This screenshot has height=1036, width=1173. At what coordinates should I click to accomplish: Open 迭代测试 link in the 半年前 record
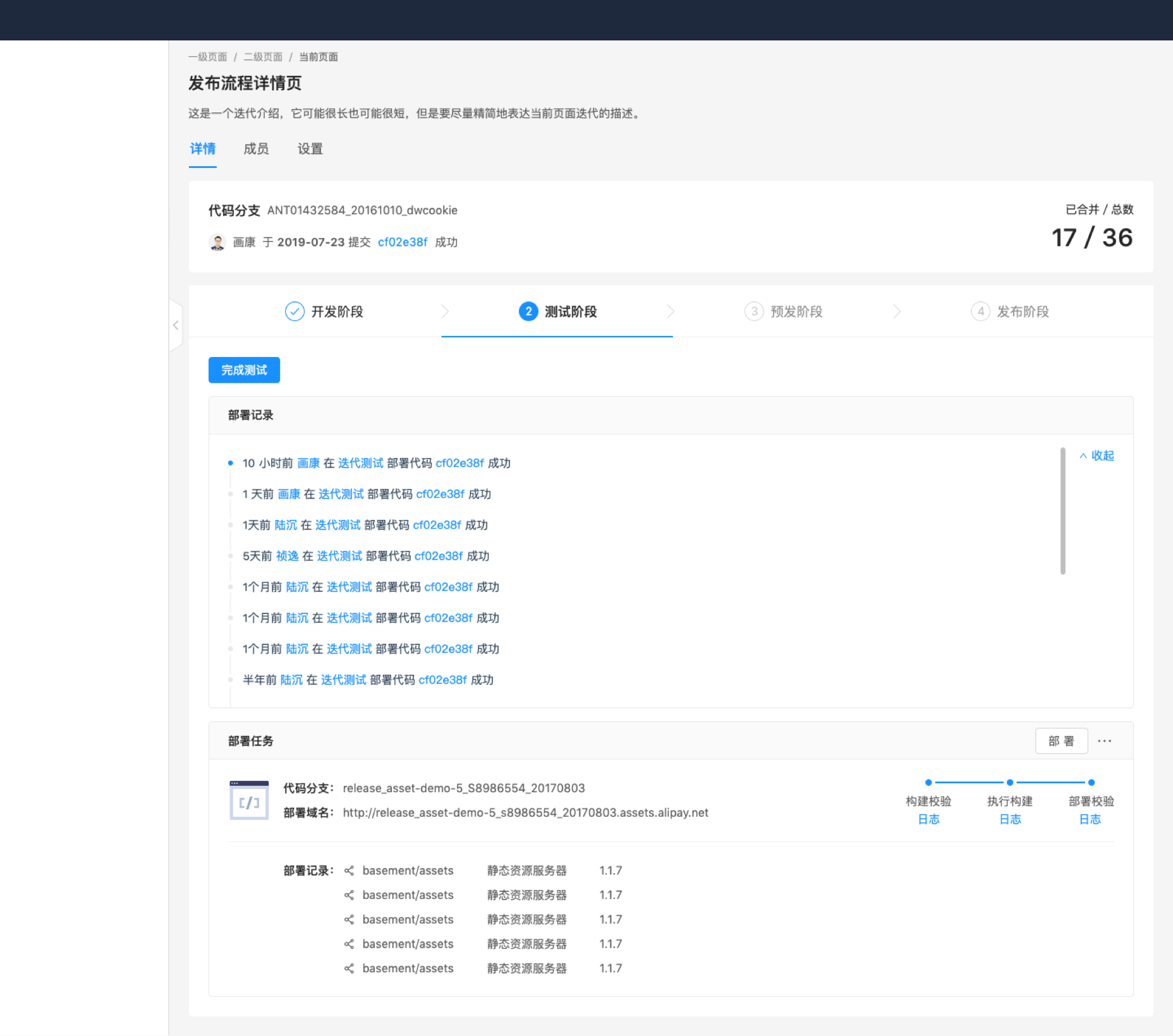click(x=344, y=680)
